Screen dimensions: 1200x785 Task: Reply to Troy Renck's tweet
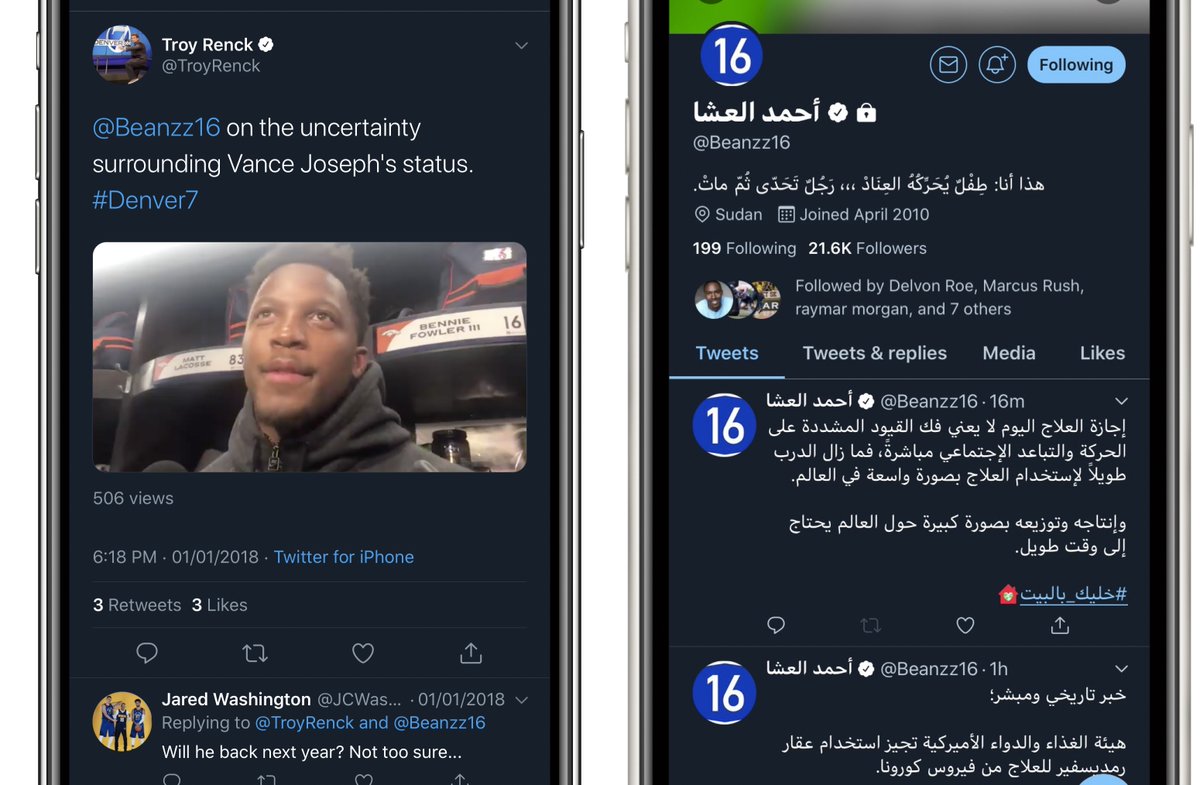point(147,653)
